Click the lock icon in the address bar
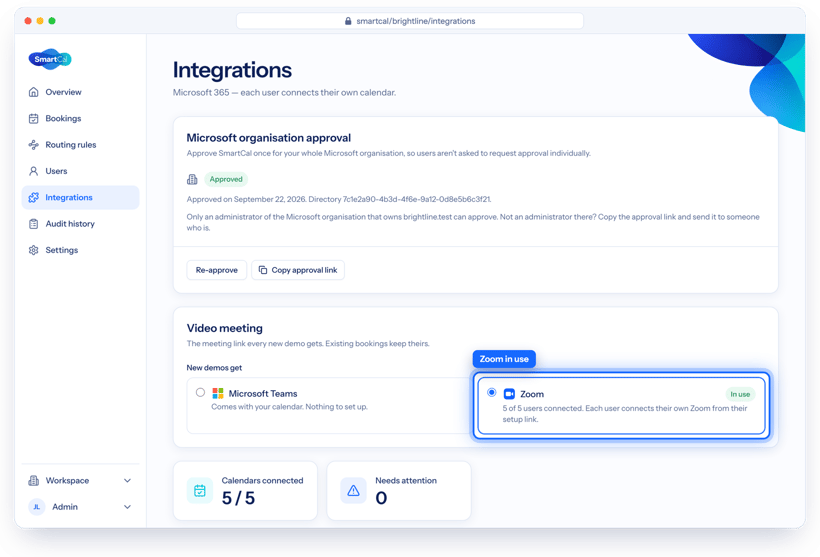820x557 pixels. click(x=348, y=21)
